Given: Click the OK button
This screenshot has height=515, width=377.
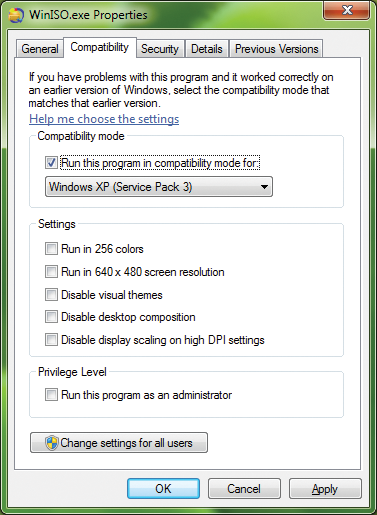Looking at the screenshot, I should (163, 489).
